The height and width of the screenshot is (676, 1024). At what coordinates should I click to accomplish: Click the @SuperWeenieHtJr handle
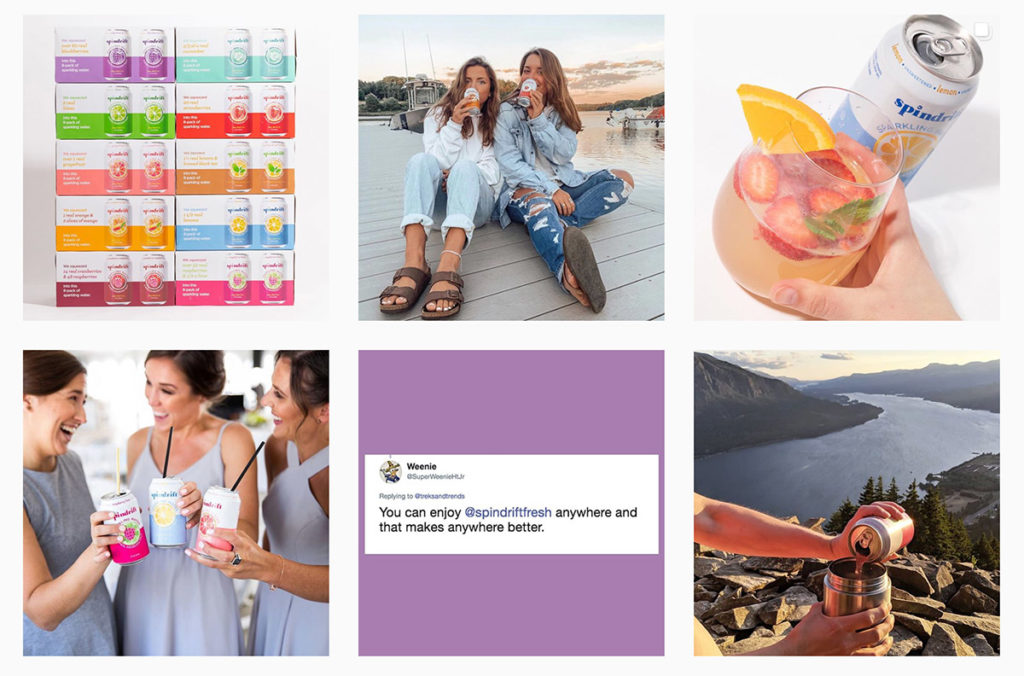[x=436, y=477]
